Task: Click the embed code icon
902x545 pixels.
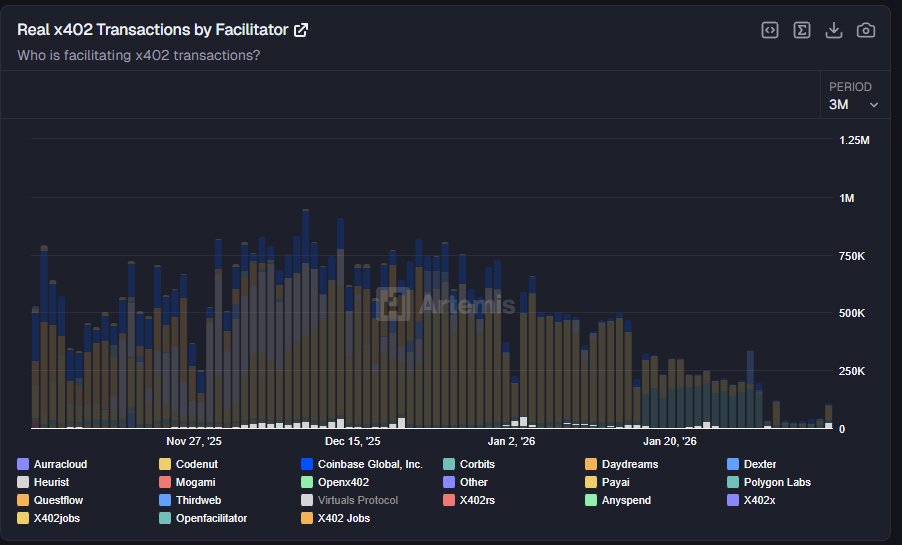Action: click(770, 30)
